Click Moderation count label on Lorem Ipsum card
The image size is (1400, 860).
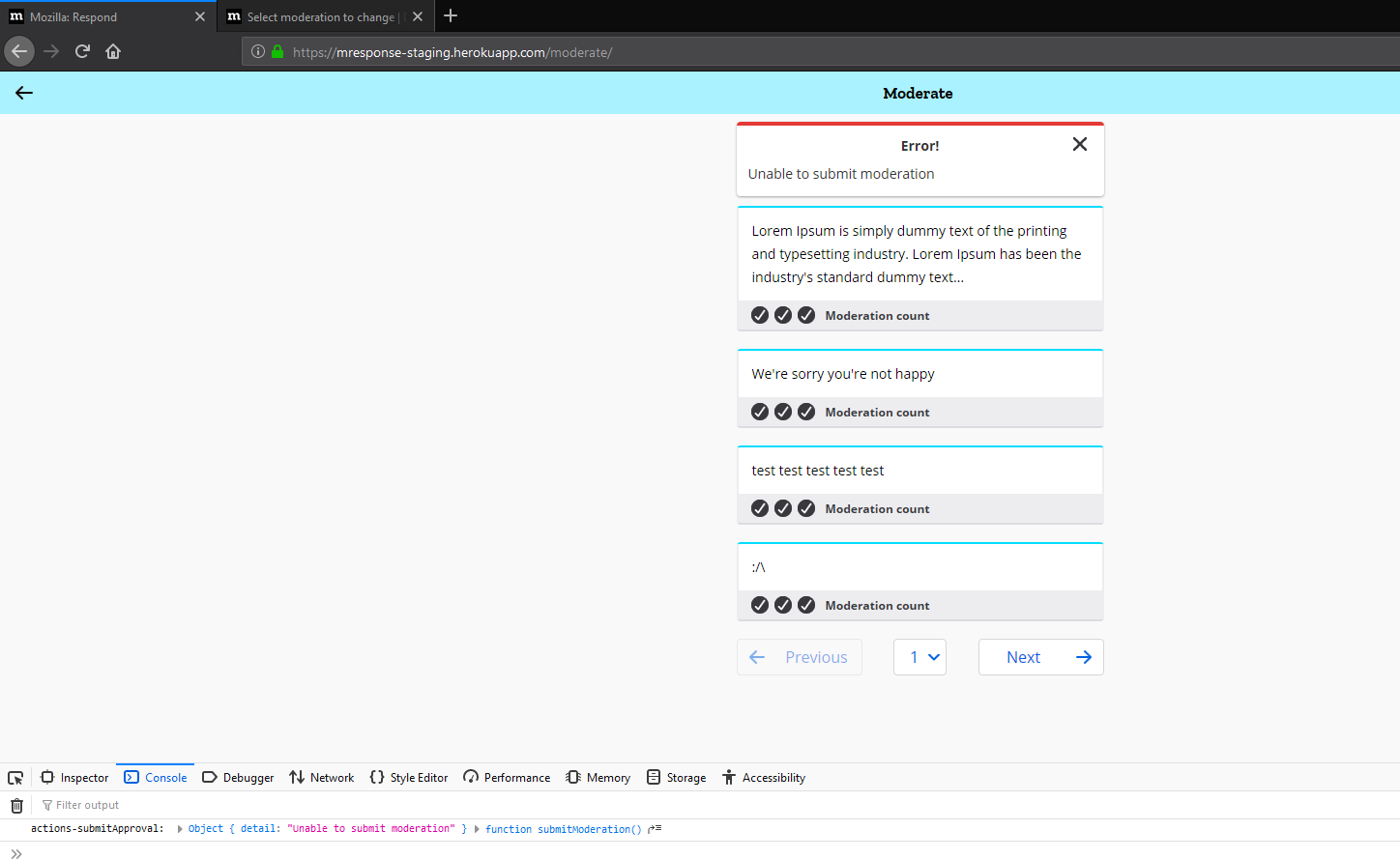click(x=877, y=316)
